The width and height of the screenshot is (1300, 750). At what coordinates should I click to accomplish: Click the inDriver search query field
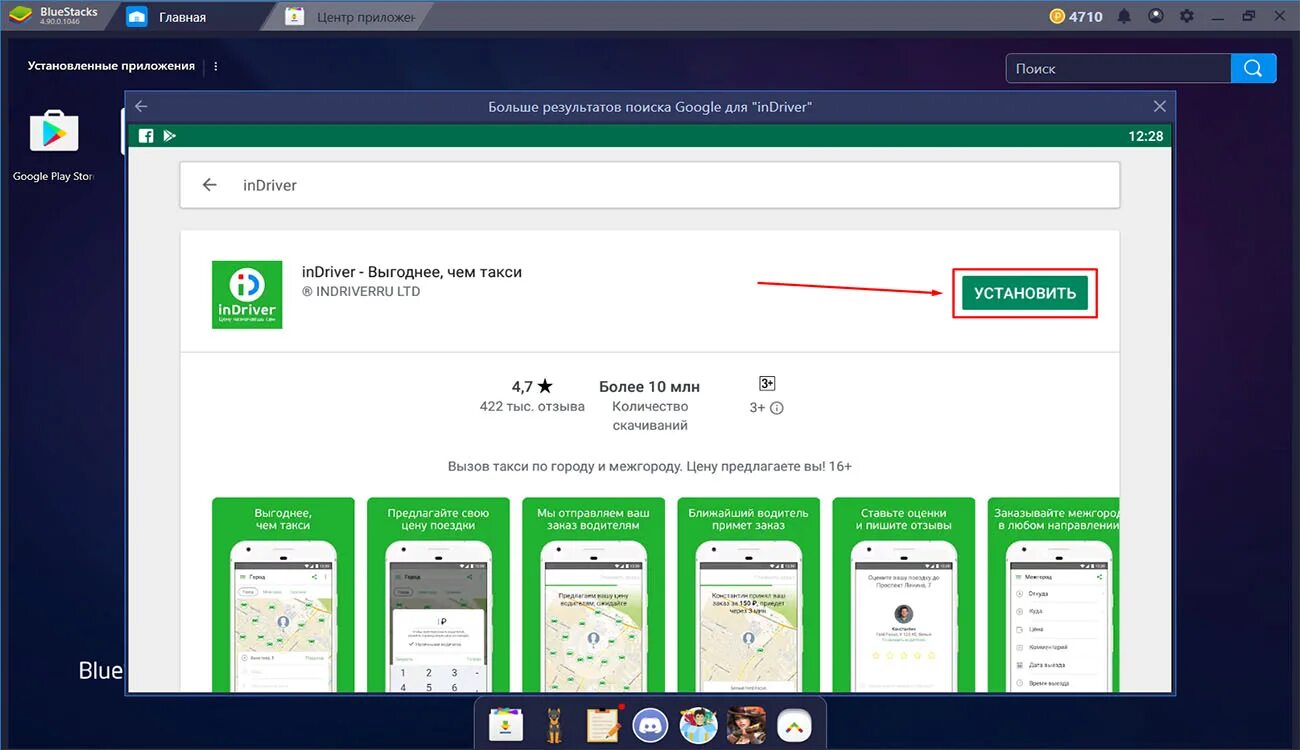[650, 185]
